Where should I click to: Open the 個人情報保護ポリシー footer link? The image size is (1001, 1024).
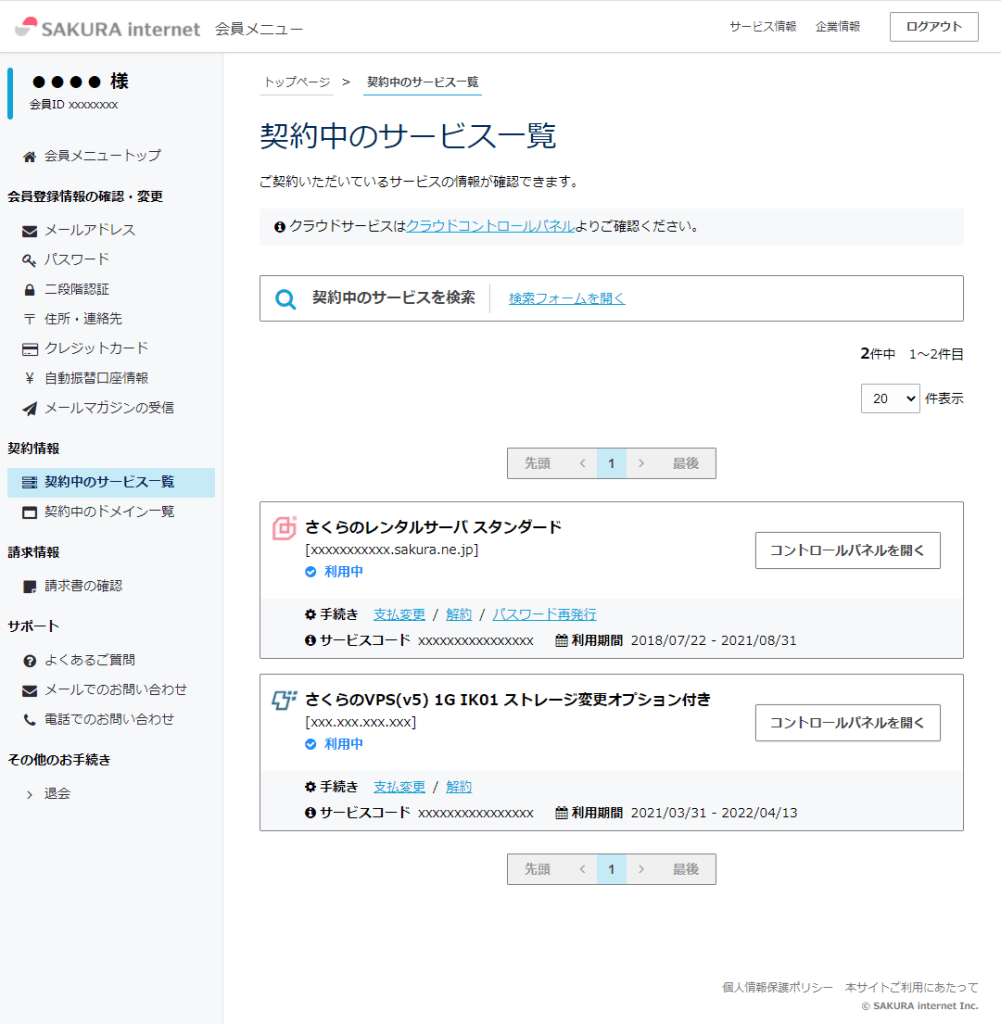coord(777,987)
